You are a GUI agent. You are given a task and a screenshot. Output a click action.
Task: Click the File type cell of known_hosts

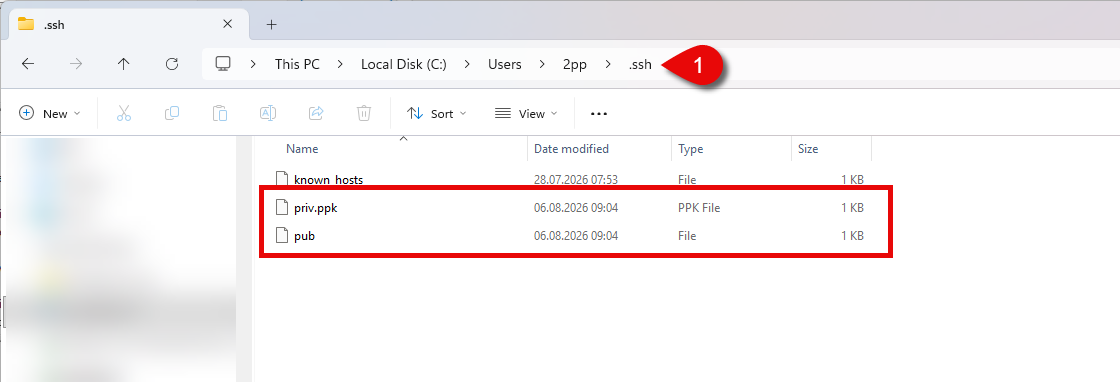pyautogui.click(x=687, y=180)
